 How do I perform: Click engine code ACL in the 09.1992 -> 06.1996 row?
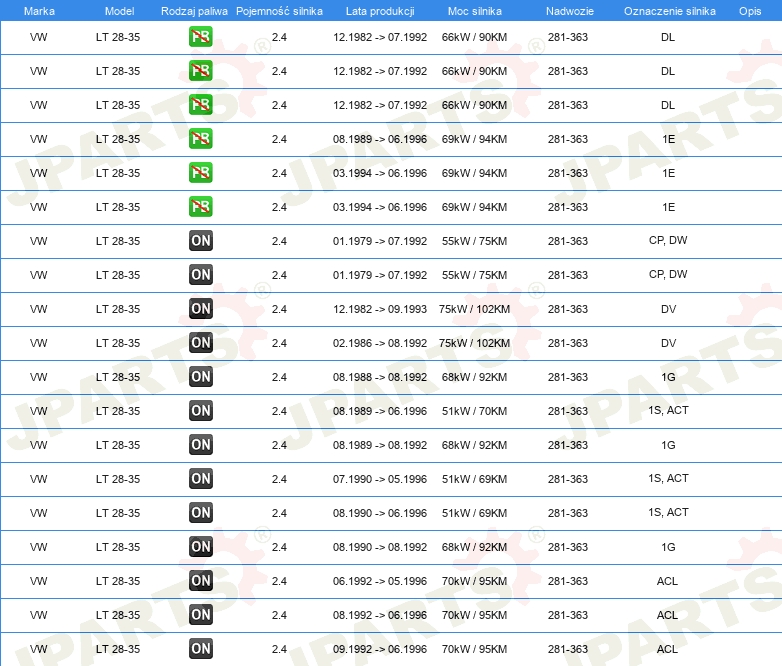667,649
